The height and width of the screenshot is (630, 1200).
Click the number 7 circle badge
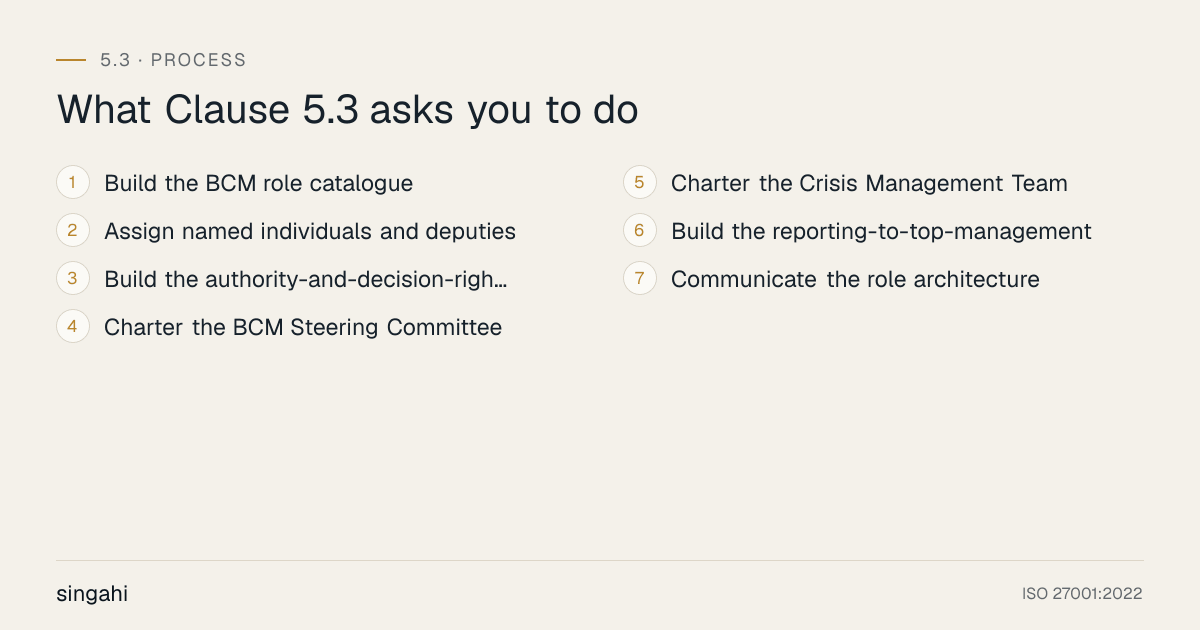coord(640,279)
